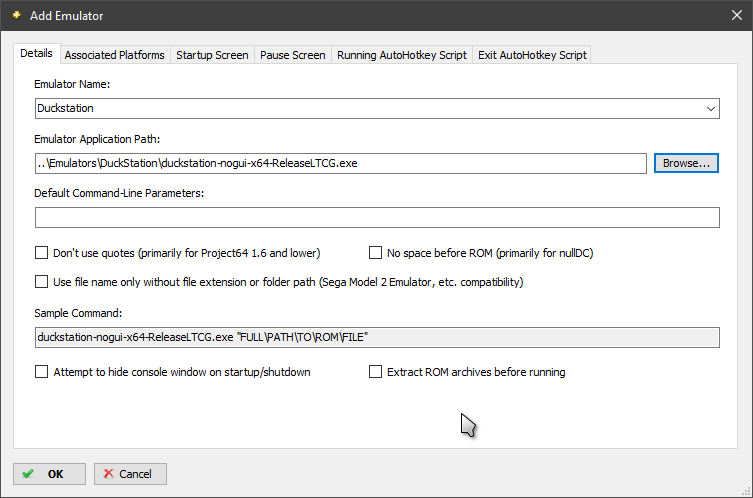Expand the Emulator Name dropdown arrow
753x498 pixels.
710,108
